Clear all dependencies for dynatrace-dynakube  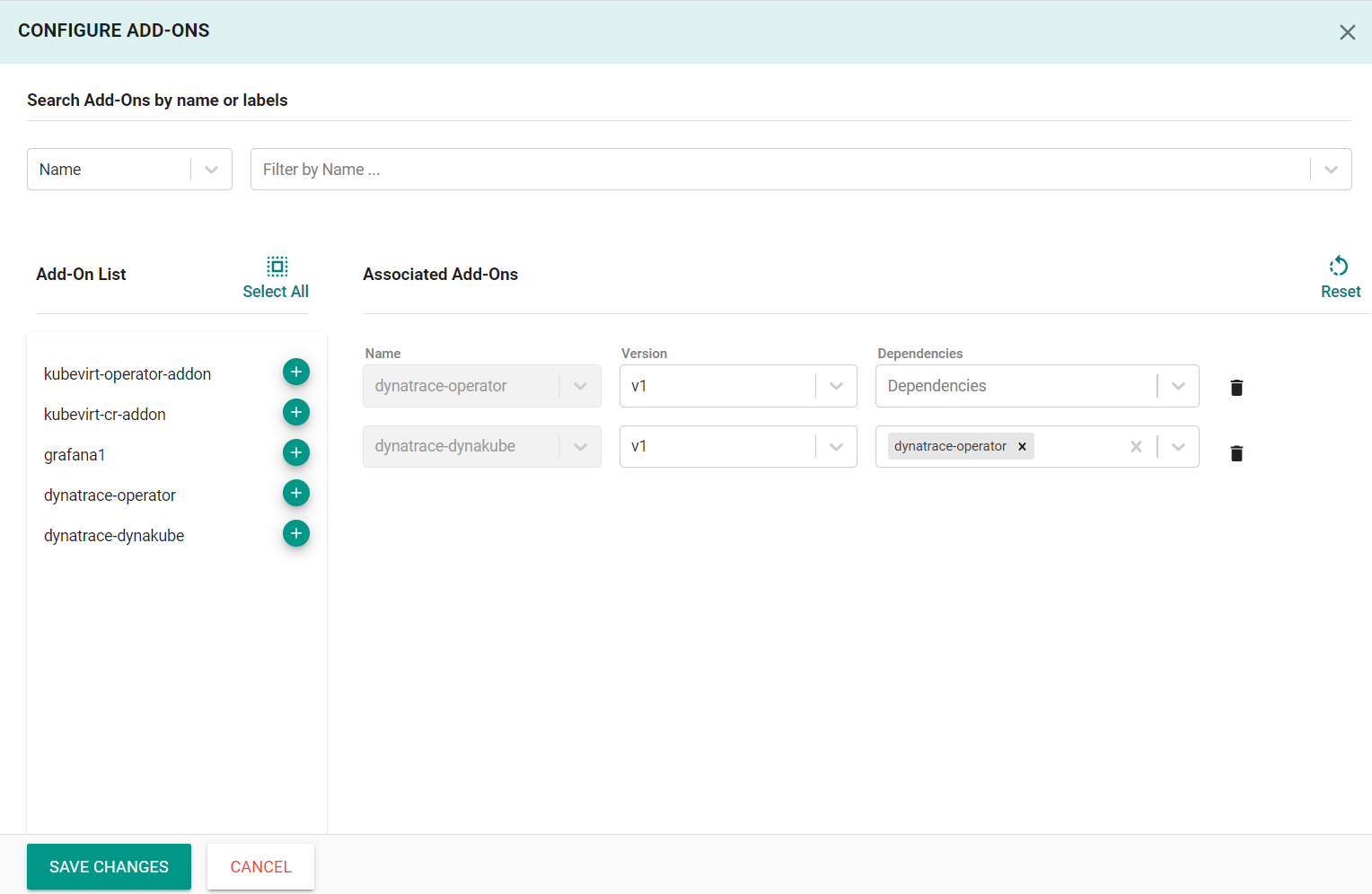tap(1136, 446)
